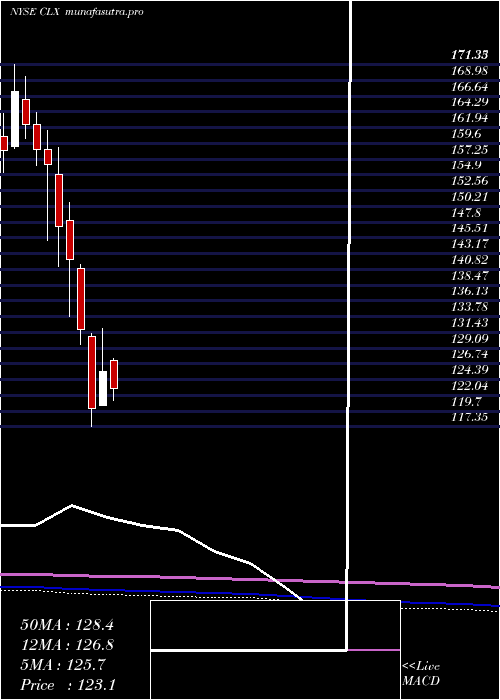Click the 147.8 price axis label
Screen dimensions: 500x700
[x=467, y=212]
